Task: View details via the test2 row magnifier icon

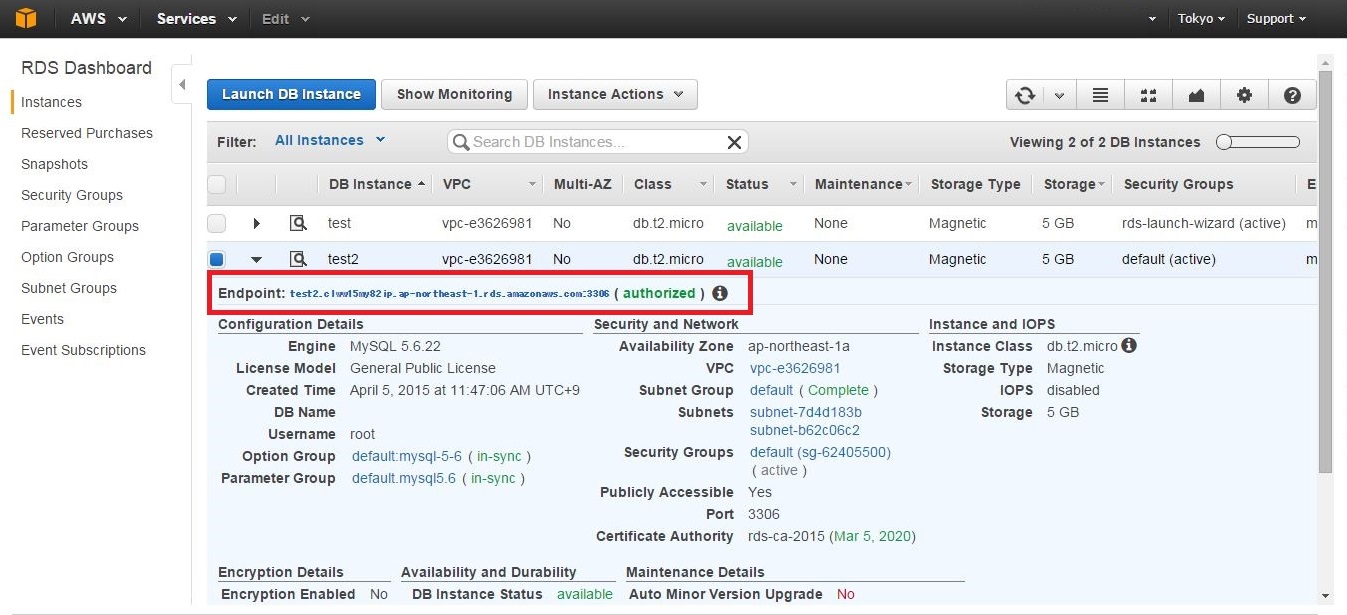Action: tap(298, 259)
